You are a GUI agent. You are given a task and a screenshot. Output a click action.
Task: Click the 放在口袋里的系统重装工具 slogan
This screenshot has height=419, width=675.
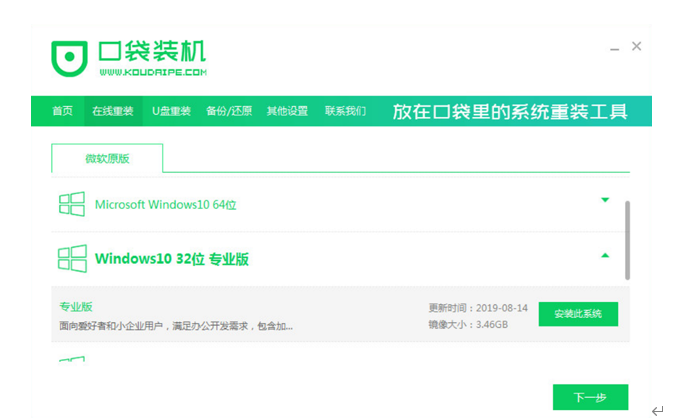click(x=510, y=112)
